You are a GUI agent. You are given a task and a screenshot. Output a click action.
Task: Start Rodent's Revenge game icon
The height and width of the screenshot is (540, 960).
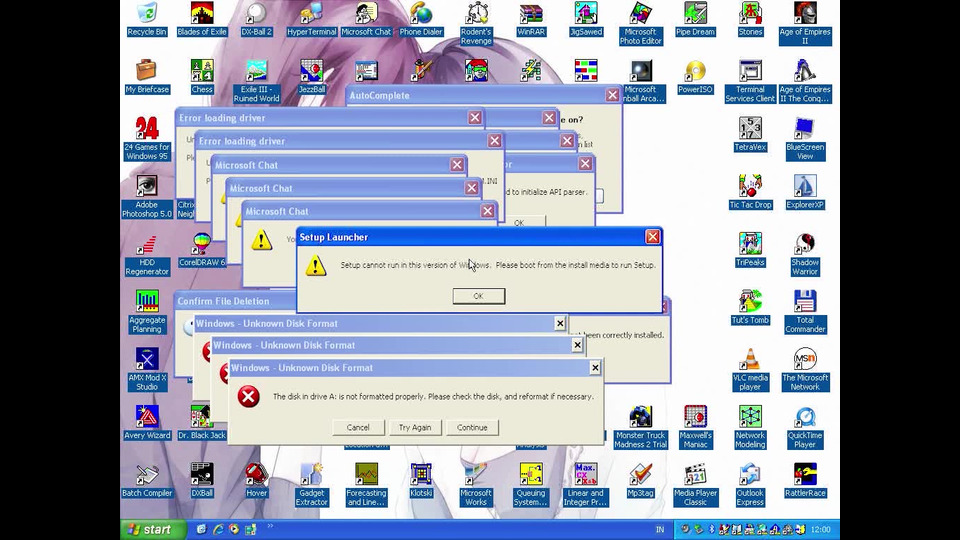(476, 23)
